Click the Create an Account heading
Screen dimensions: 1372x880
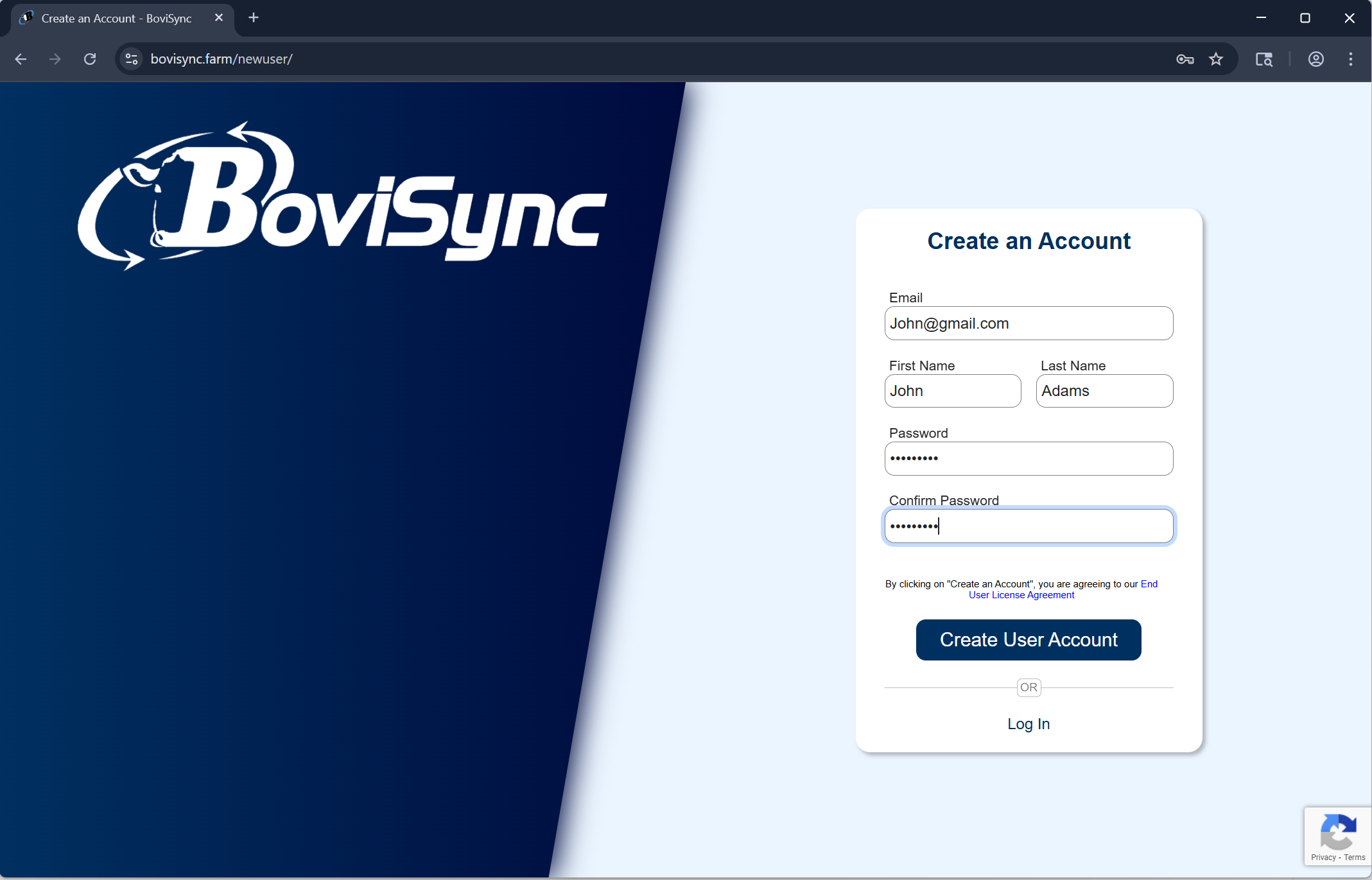coord(1029,241)
